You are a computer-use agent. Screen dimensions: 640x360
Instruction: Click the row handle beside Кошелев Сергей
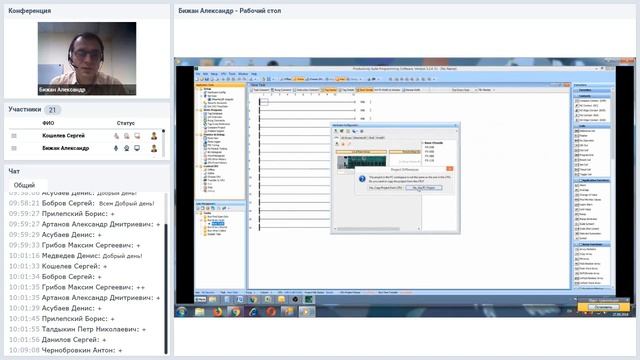14,136
